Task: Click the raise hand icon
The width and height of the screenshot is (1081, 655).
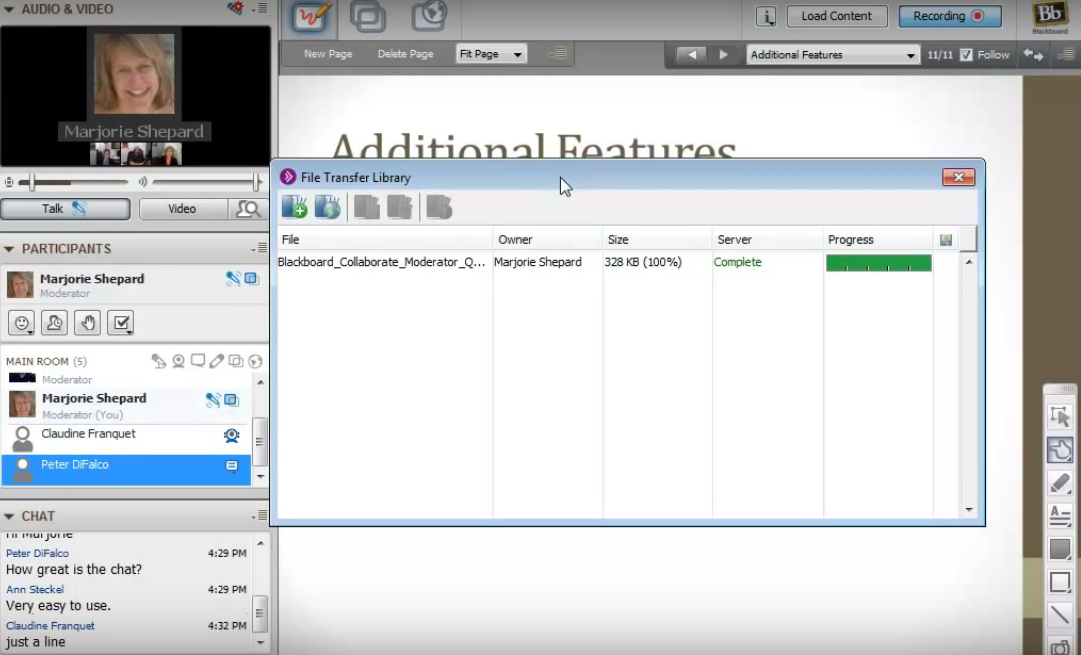Action: pyautogui.click(x=87, y=323)
